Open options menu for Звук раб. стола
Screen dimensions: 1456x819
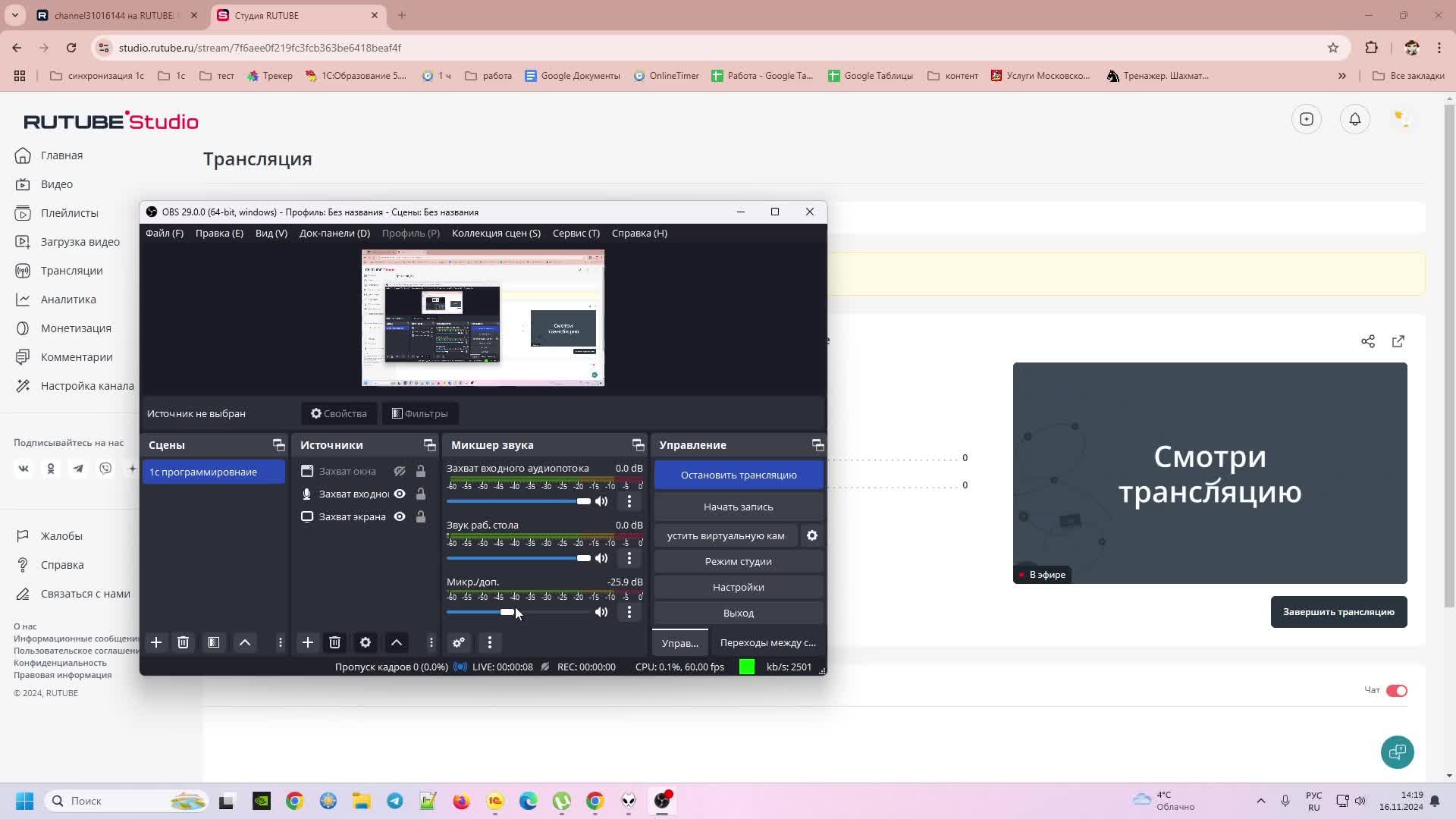(x=629, y=558)
